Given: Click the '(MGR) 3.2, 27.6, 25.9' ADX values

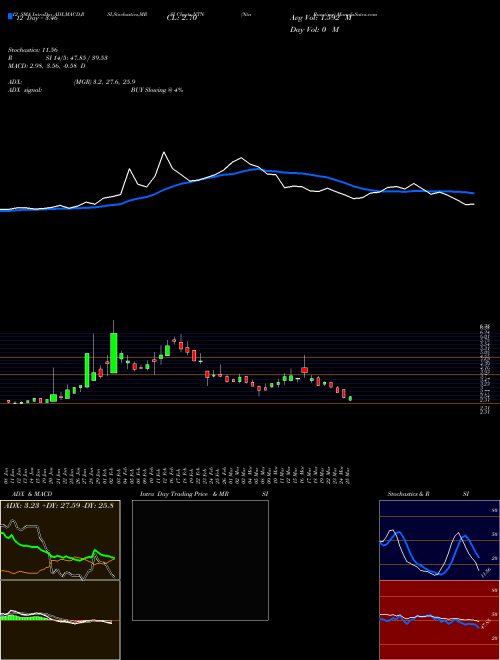Looking at the screenshot, I should click(104, 82).
